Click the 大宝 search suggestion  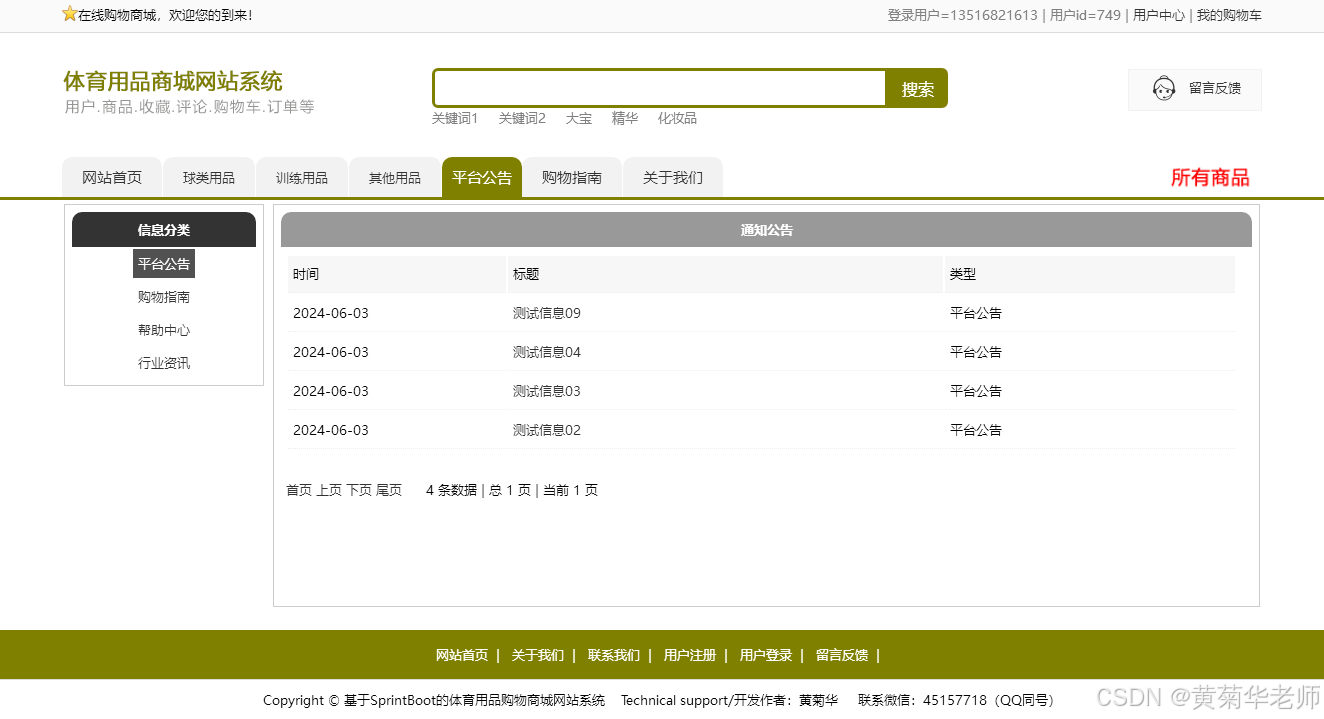coord(579,118)
